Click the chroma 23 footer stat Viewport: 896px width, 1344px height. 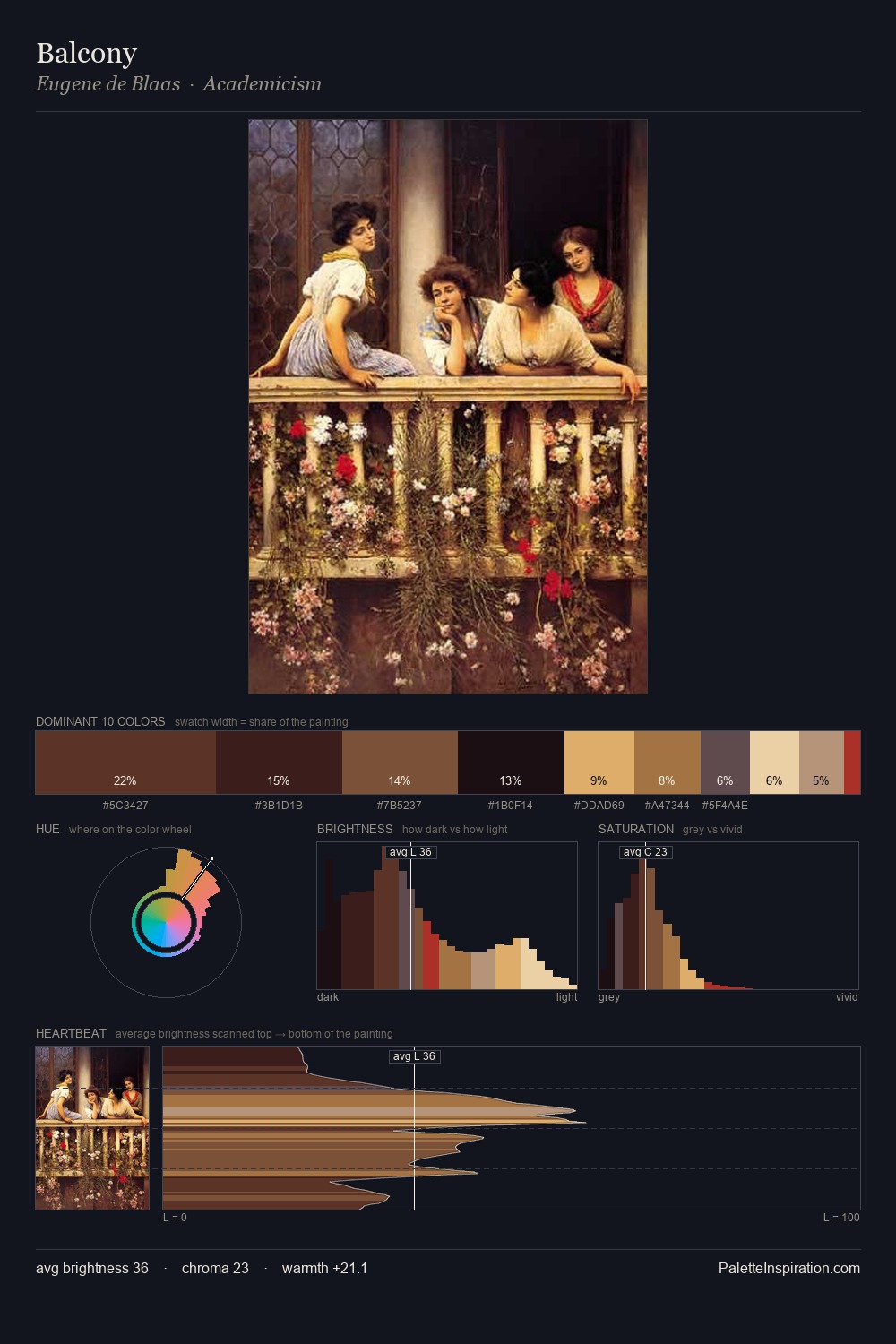pyautogui.click(x=215, y=1268)
